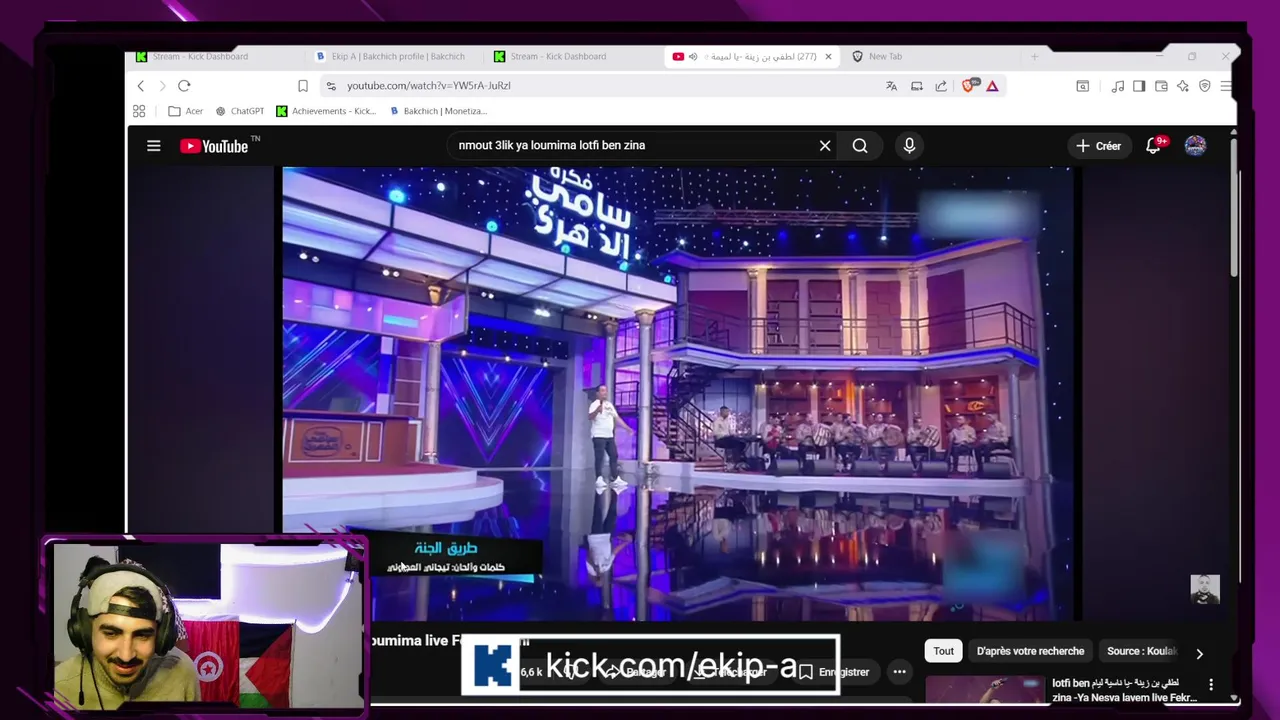Open tab search icon in toolbar
This screenshot has height=720, width=1280.
(1082, 86)
